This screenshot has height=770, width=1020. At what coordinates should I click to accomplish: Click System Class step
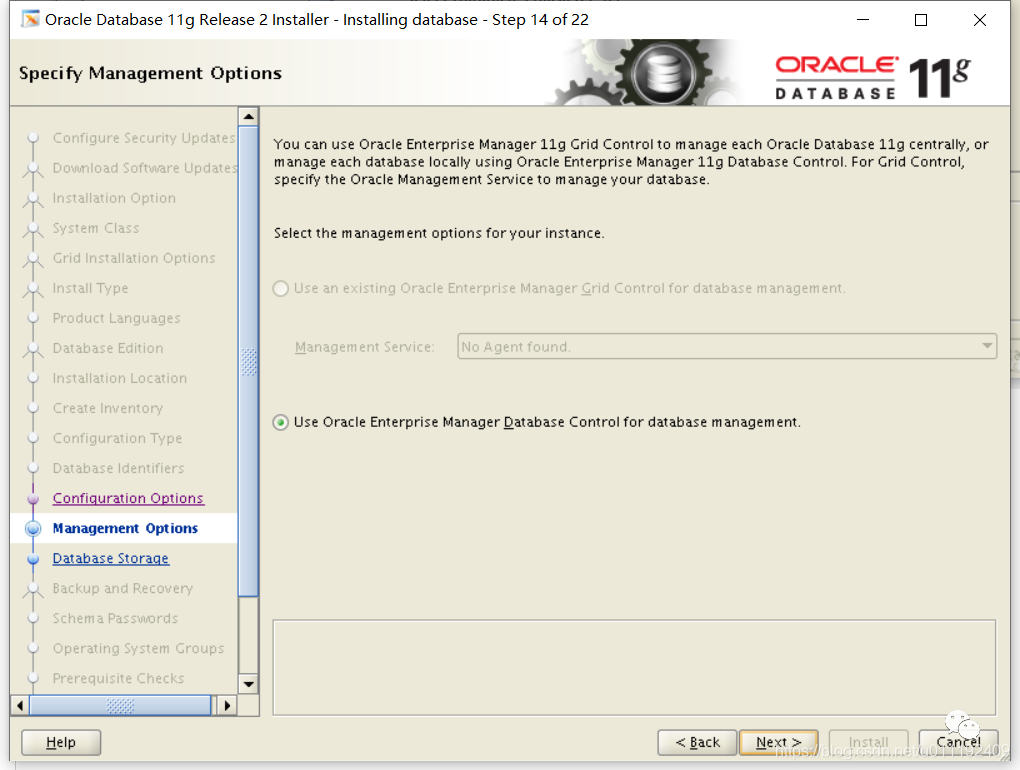tap(96, 228)
